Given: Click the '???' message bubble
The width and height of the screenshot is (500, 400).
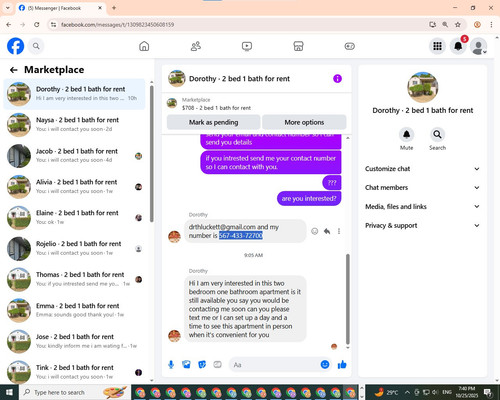Looking at the screenshot, I should tap(332, 183).
